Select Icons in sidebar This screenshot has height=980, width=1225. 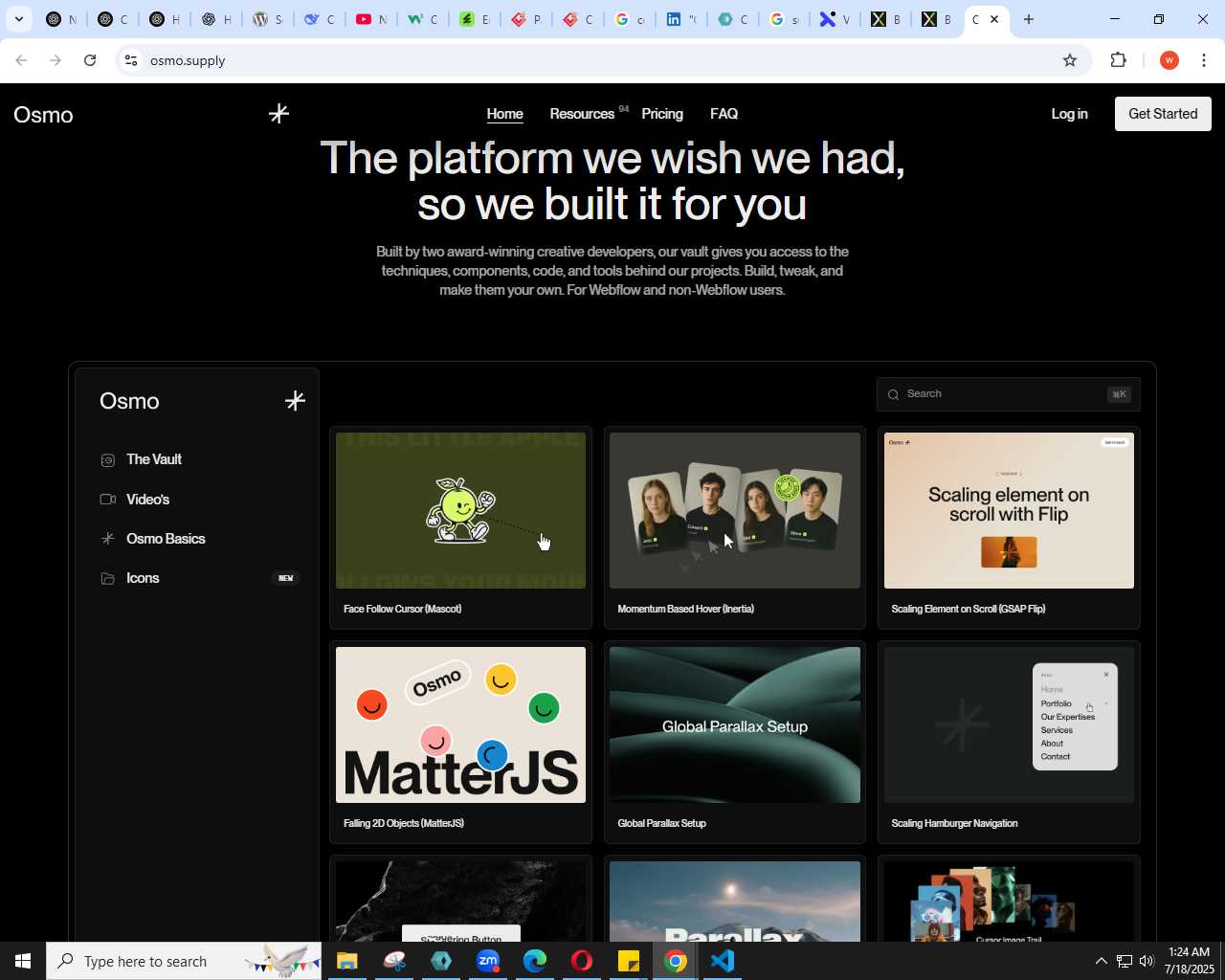pos(143,578)
